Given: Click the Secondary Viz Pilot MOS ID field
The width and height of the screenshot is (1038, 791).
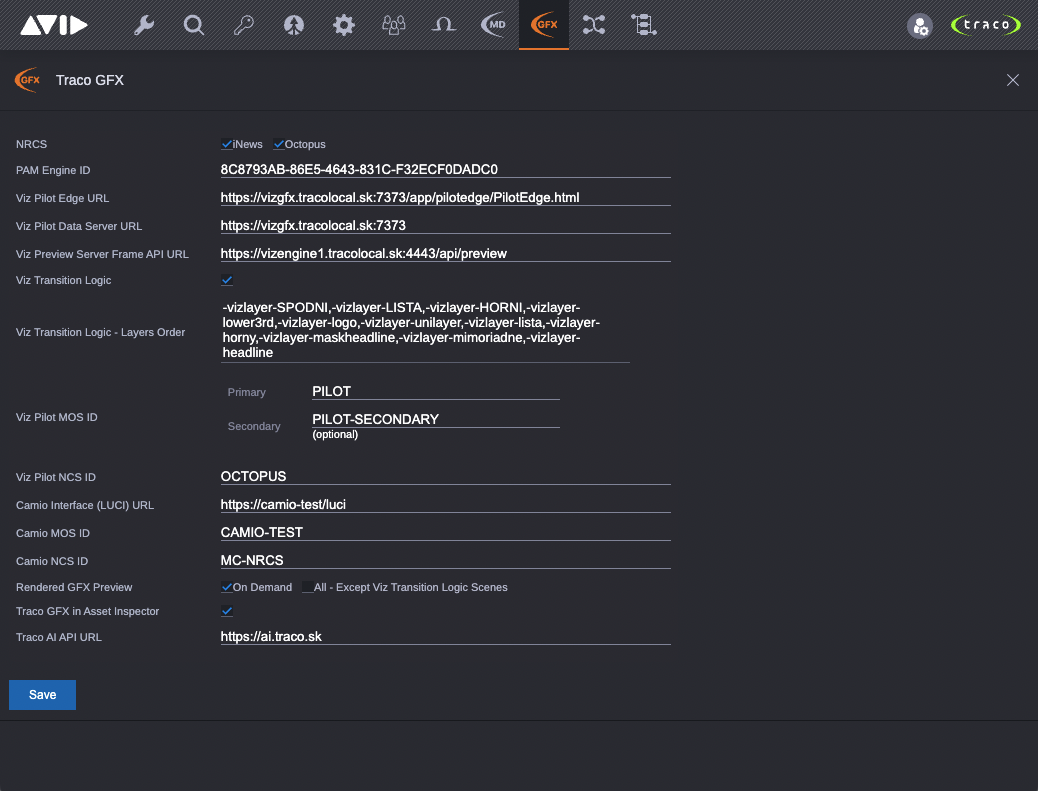Looking at the screenshot, I should pos(436,419).
